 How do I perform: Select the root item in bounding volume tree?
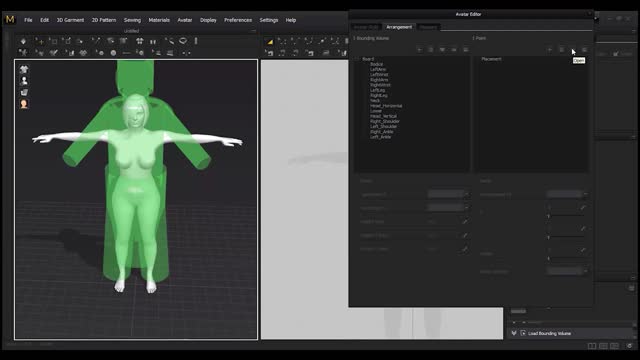[x=368, y=59]
